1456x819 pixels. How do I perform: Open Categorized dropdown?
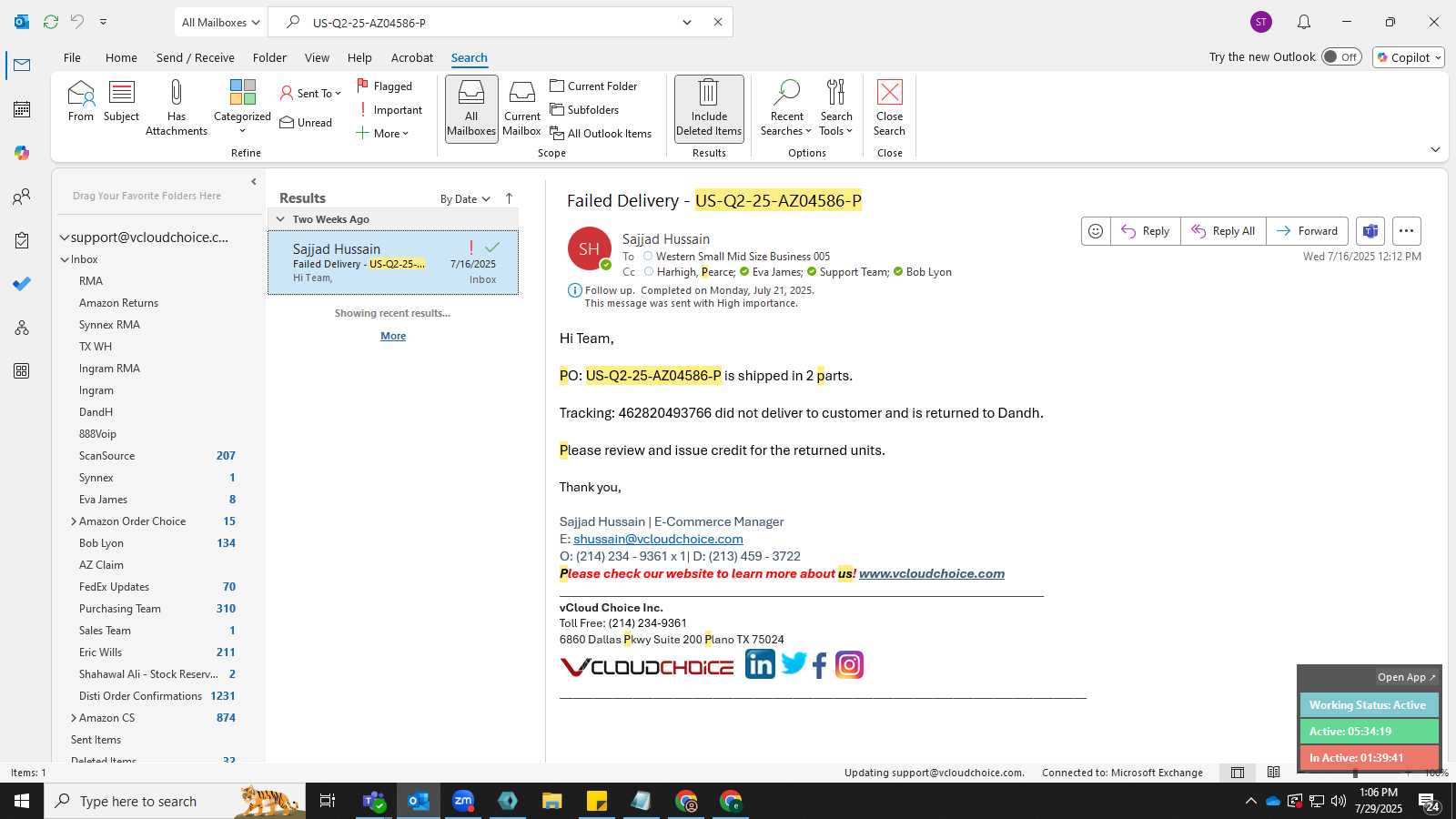(x=242, y=107)
